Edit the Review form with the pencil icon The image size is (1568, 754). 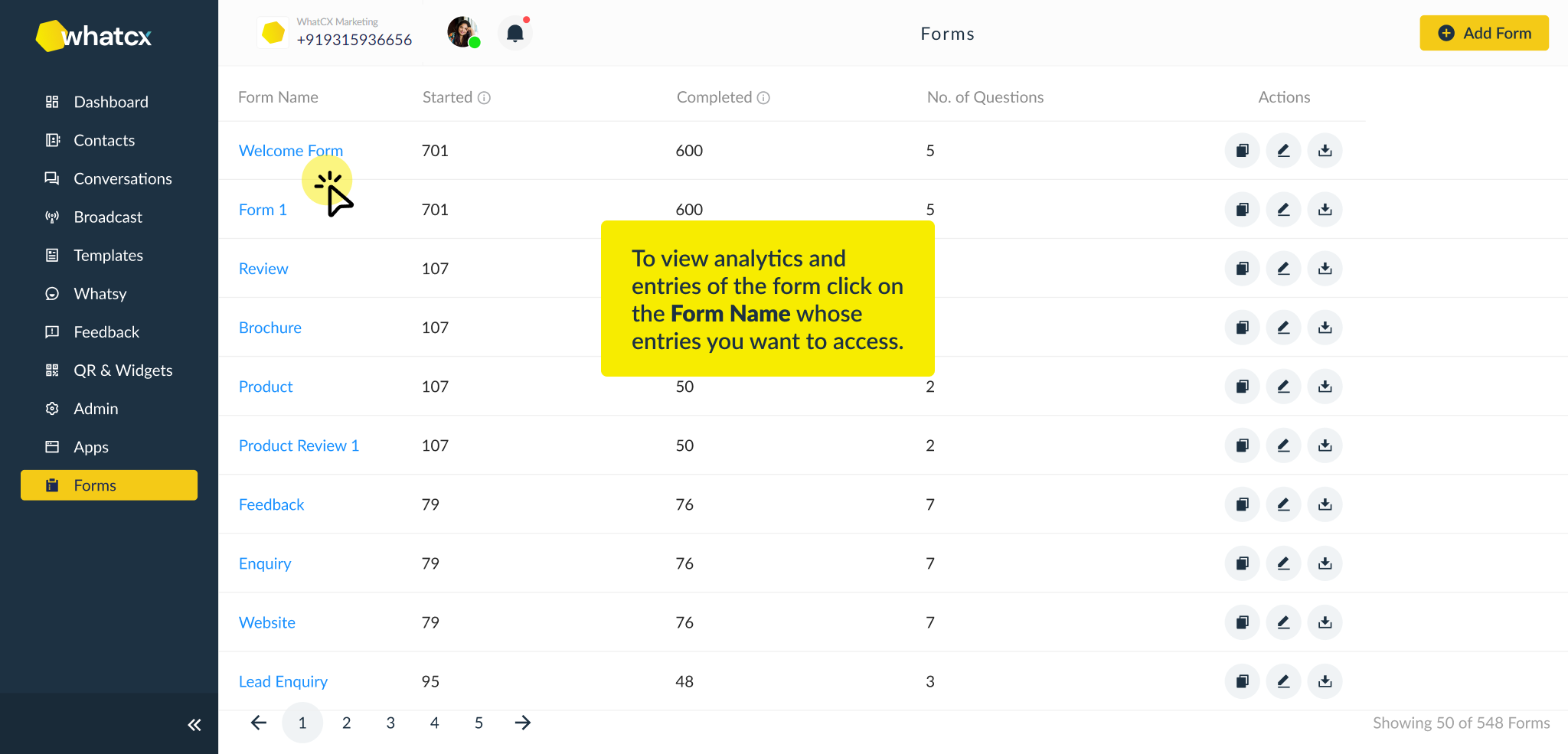point(1283,268)
